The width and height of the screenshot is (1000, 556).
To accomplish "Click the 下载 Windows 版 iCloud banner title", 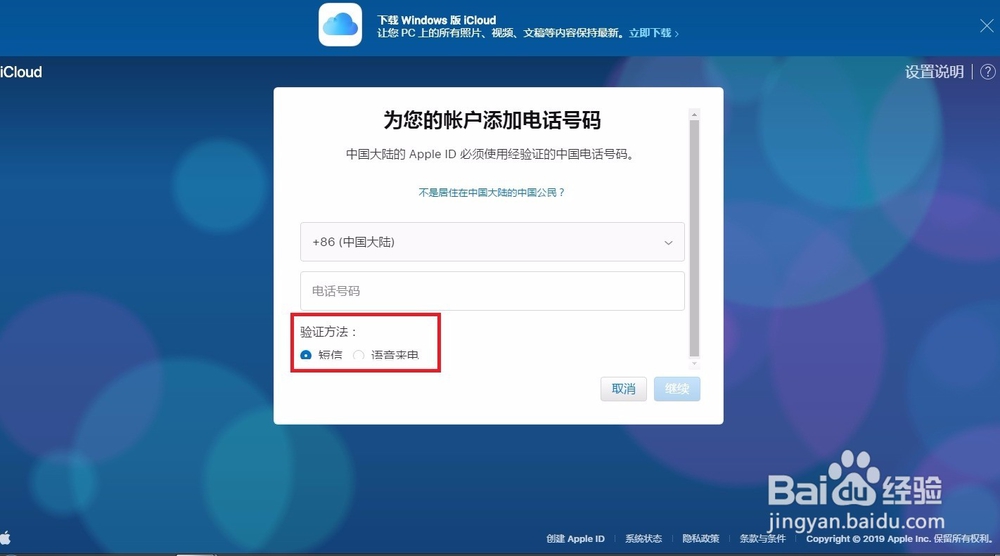I will (436, 20).
